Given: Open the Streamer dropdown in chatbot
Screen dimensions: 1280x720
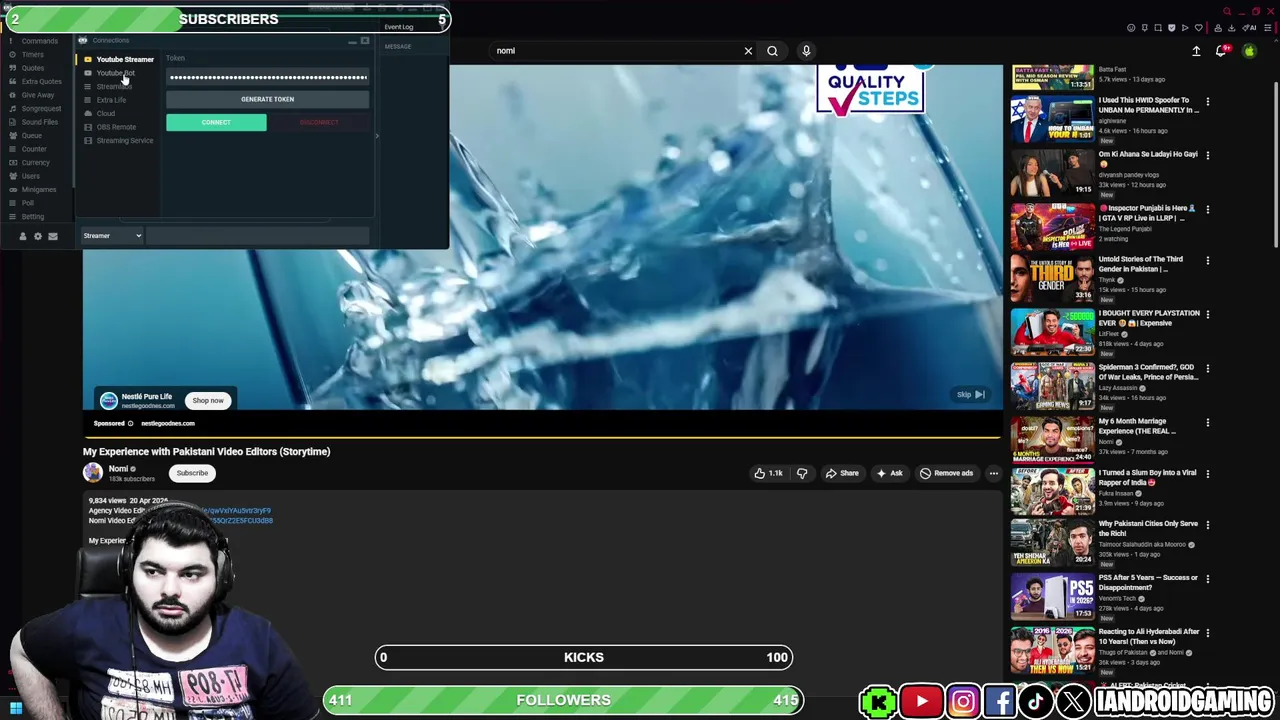Looking at the screenshot, I should click(x=112, y=236).
